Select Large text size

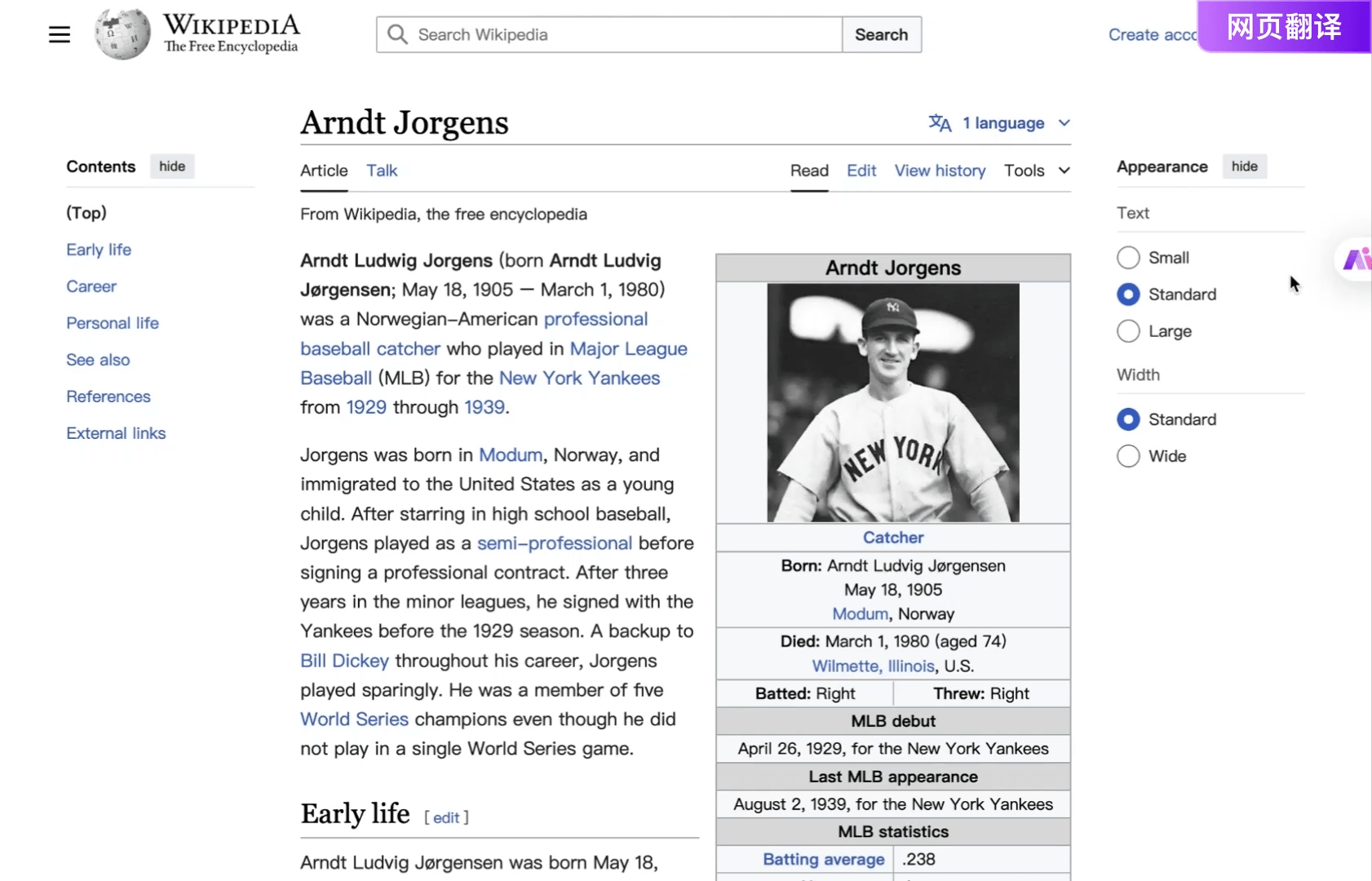(x=1128, y=331)
